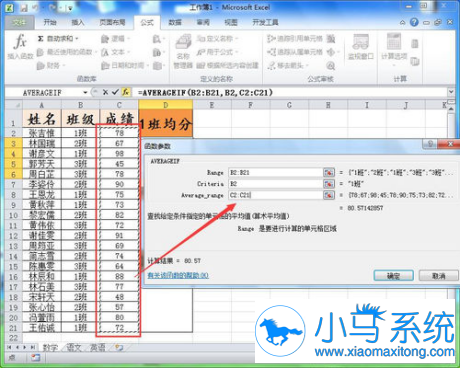
Task: Click the Calculate Sheet icon in 计算 group
Action: (x=415, y=61)
